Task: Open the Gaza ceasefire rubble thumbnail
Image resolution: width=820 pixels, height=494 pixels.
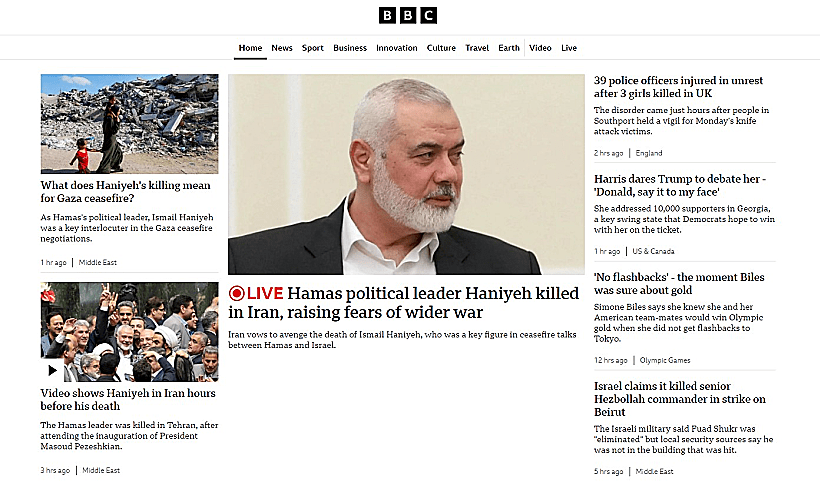Action: click(x=129, y=123)
